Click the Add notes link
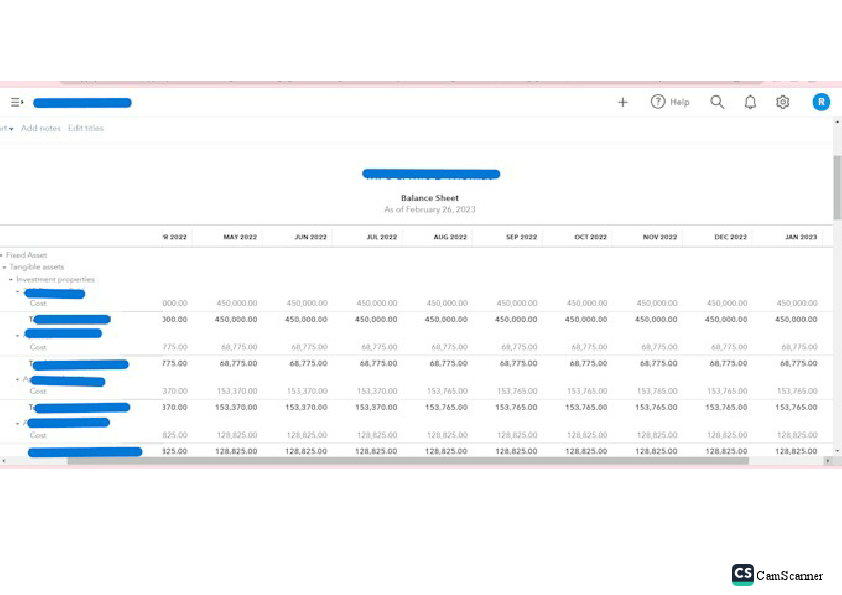The height and width of the screenshot is (595, 842). tap(41, 128)
